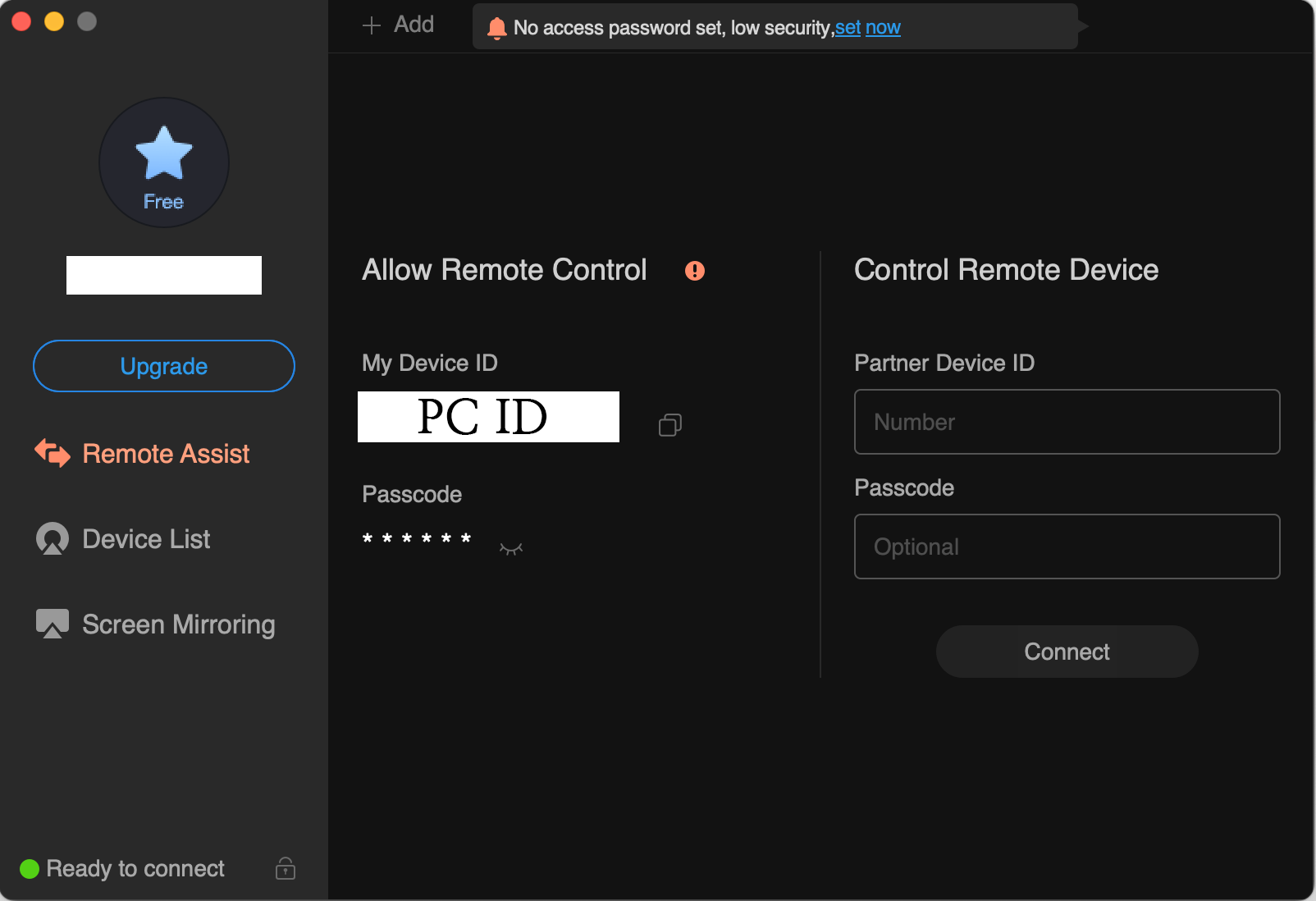Click the notification bell icon
This screenshot has width=1316, height=901.
[496, 28]
